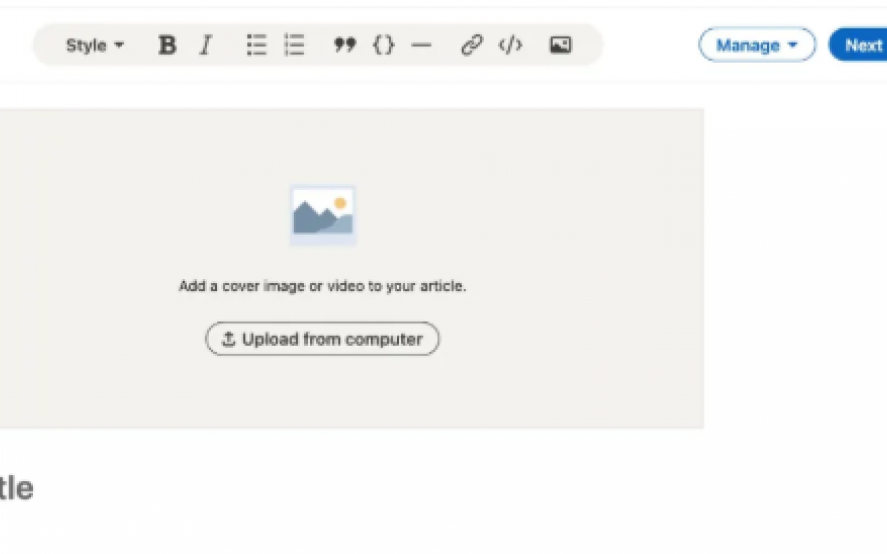Click the upload arrow icon in the button
This screenshot has height=554, width=887.
pos(228,339)
